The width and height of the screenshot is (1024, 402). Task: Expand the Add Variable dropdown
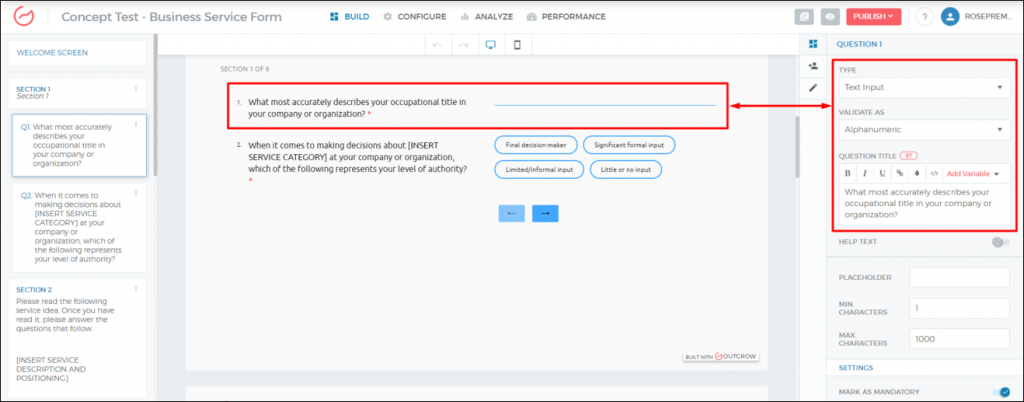973,174
